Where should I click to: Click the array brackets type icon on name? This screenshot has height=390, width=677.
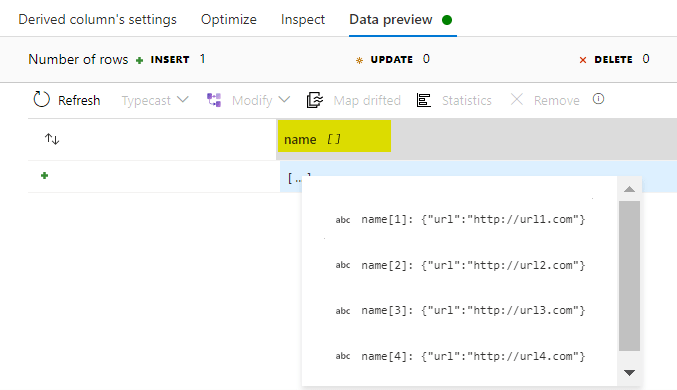point(334,139)
